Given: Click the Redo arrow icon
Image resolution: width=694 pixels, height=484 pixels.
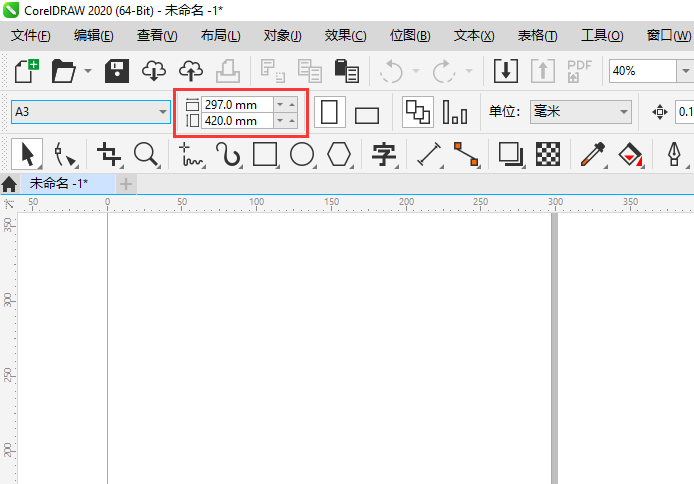Looking at the screenshot, I should pos(444,71).
